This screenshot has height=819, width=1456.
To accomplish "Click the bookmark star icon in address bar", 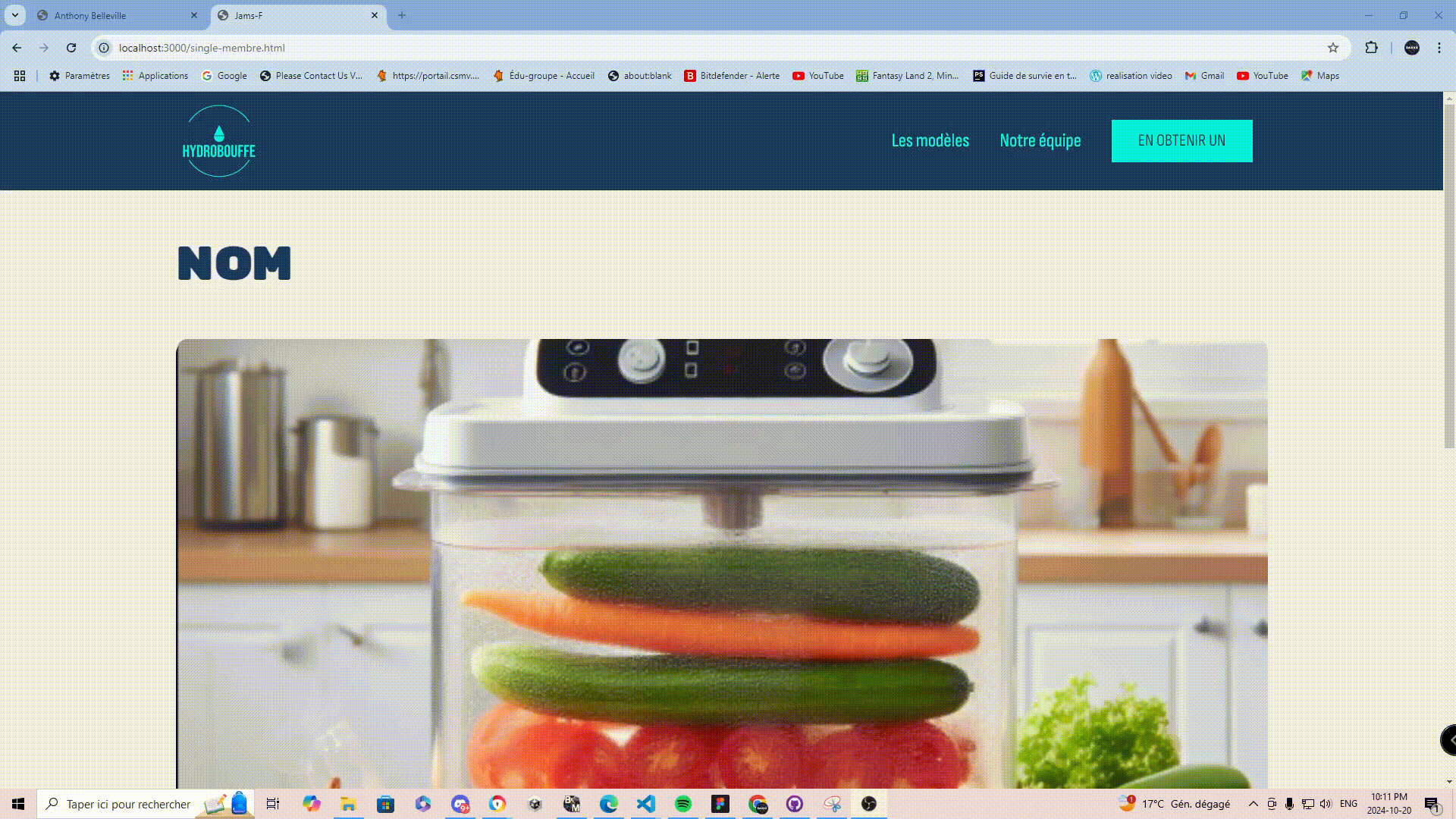I will [x=1334, y=48].
